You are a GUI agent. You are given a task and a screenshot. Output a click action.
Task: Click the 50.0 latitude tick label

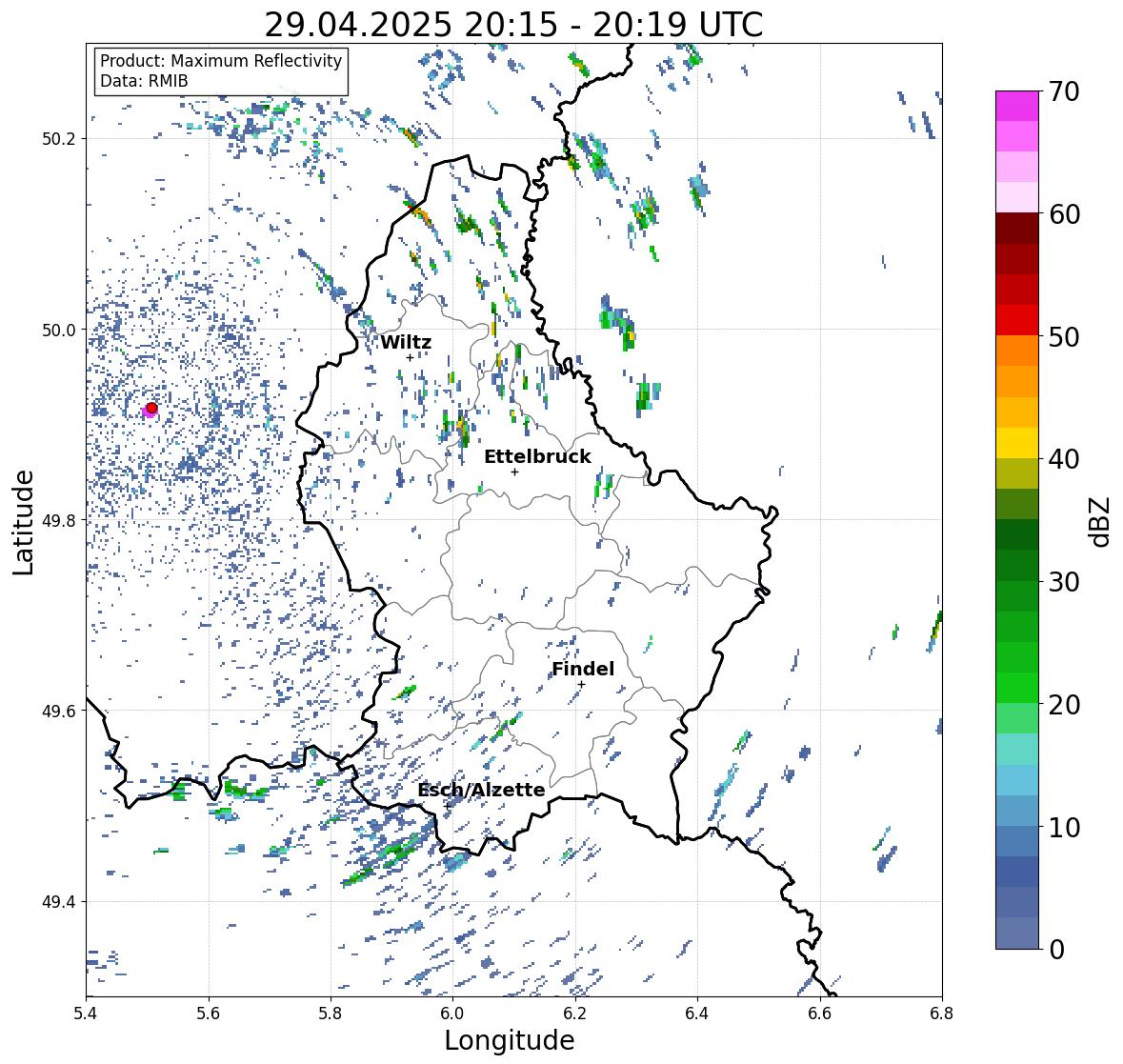[x=59, y=331]
